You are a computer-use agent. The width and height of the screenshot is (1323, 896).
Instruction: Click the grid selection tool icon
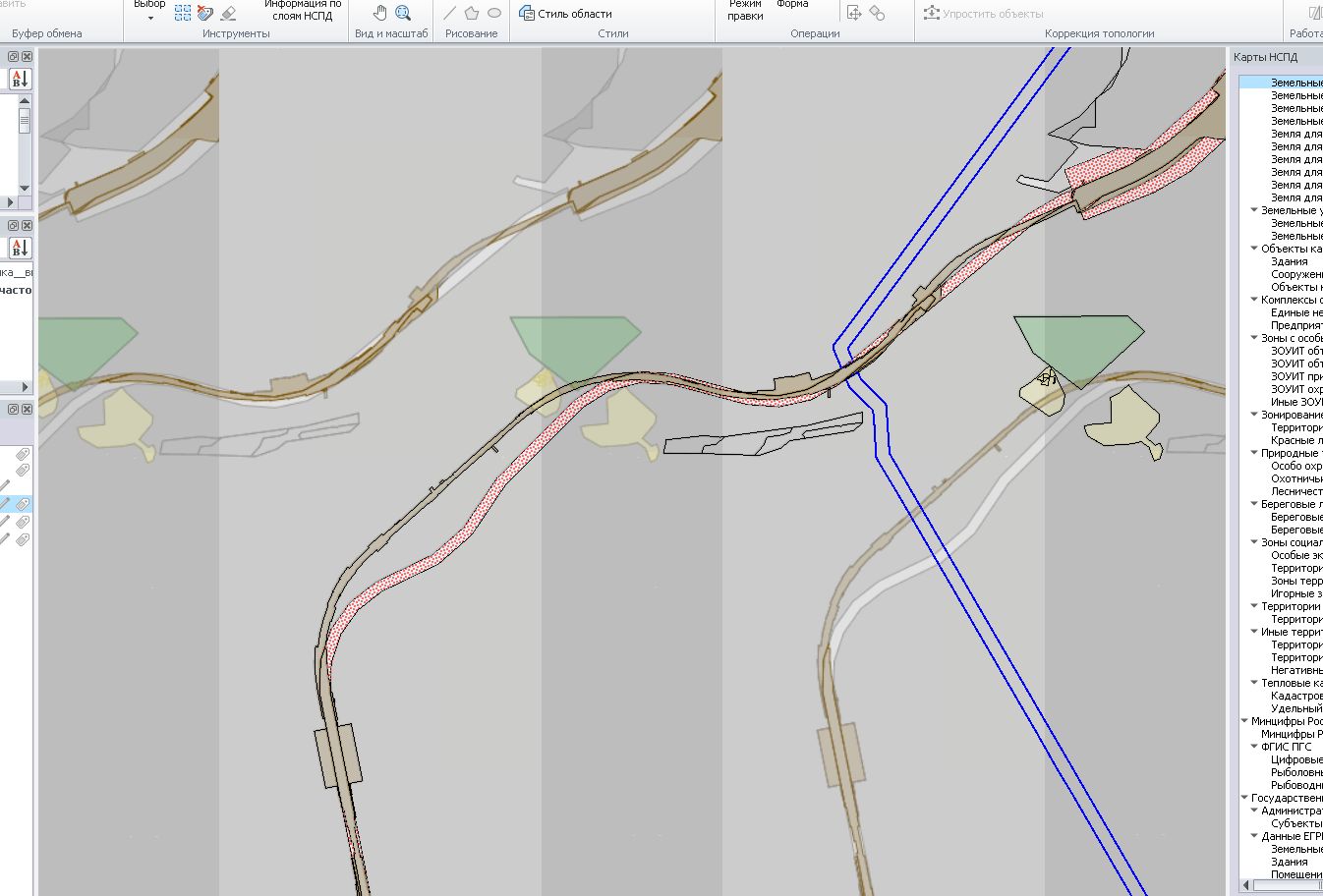click(183, 13)
